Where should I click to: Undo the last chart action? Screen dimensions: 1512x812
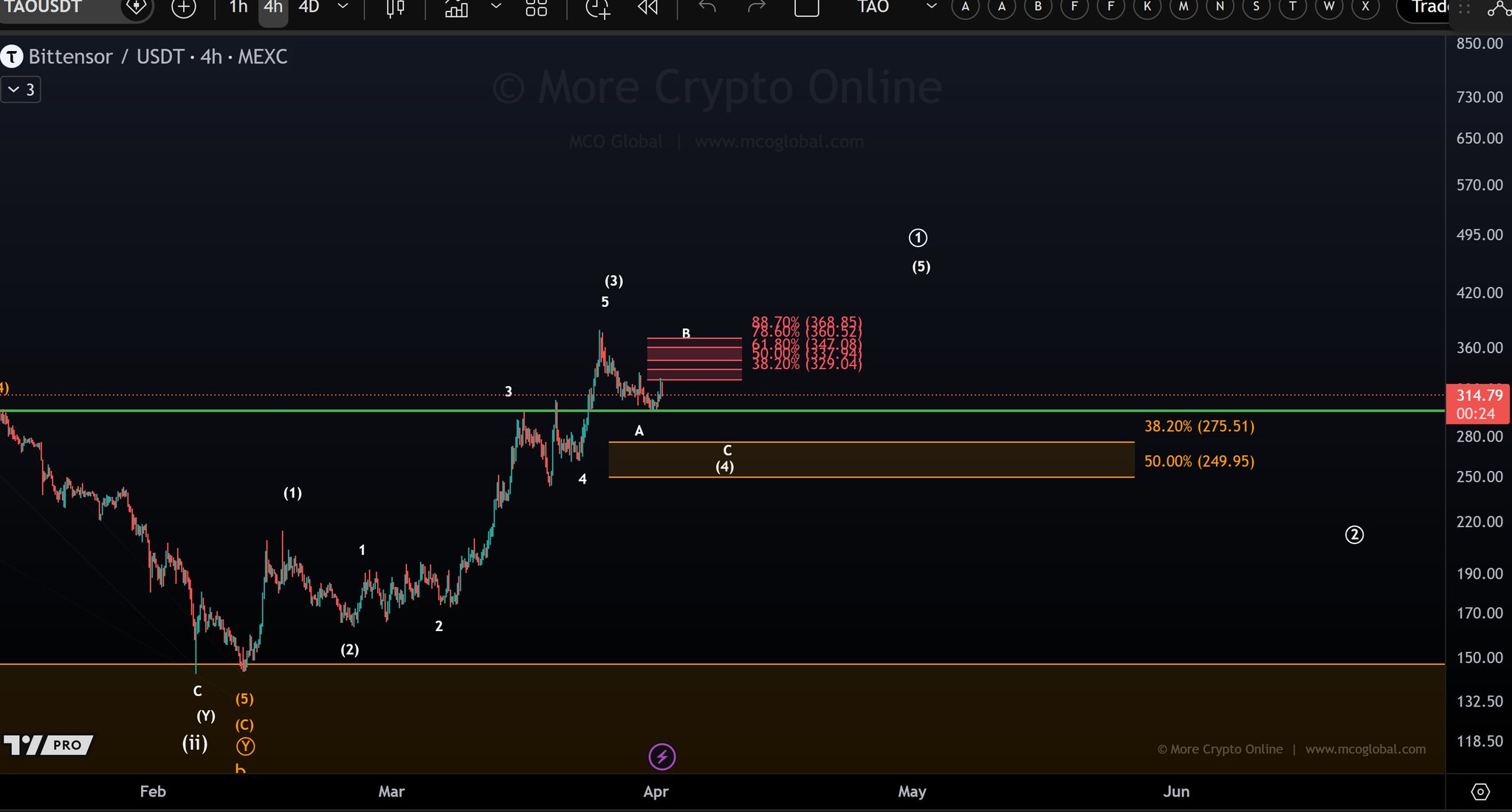point(707,8)
